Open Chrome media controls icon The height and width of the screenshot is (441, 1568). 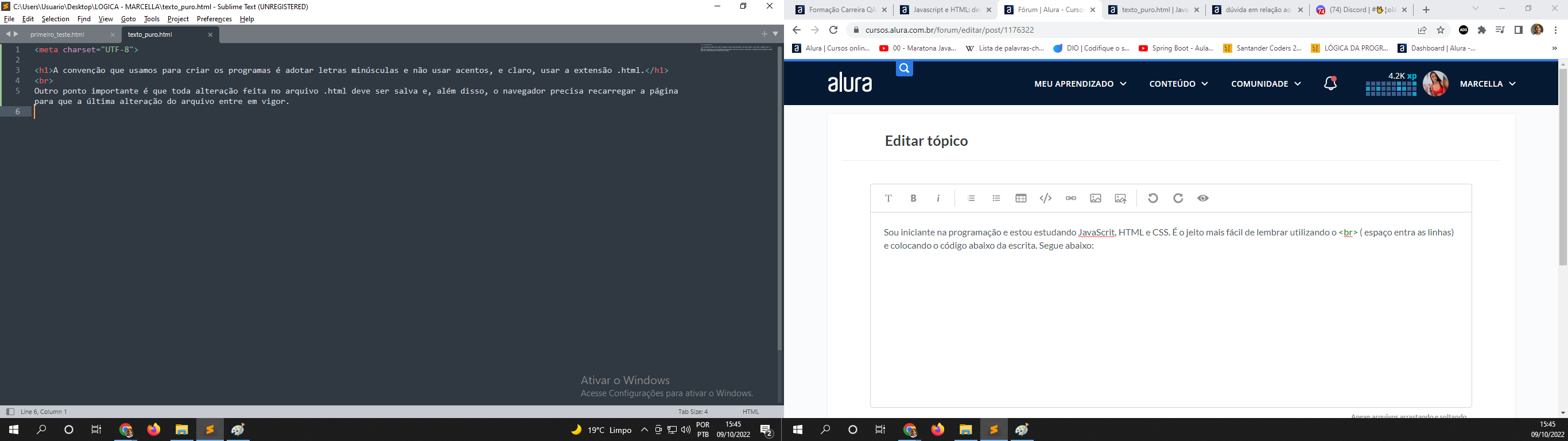point(1500,30)
